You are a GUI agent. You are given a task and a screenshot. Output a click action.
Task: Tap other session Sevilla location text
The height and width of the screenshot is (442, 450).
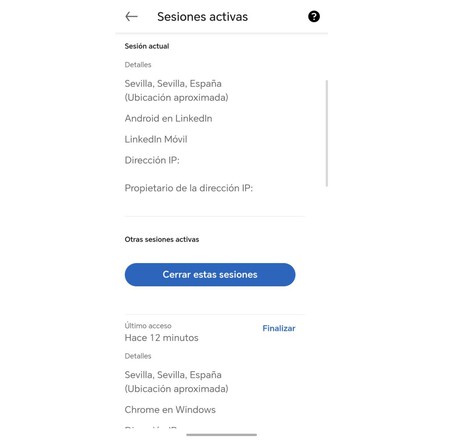point(176,382)
